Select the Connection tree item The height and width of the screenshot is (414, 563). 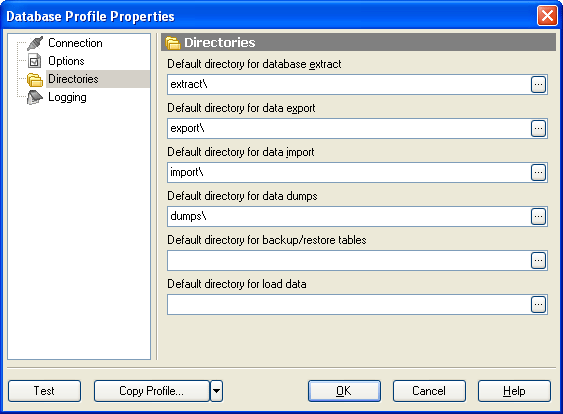pyautogui.click(x=75, y=43)
